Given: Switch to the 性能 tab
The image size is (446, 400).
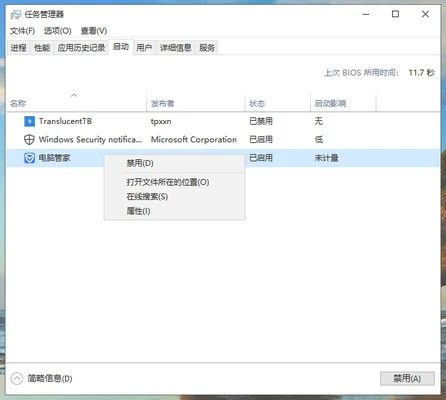Looking at the screenshot, I should (x=42, y=48).
